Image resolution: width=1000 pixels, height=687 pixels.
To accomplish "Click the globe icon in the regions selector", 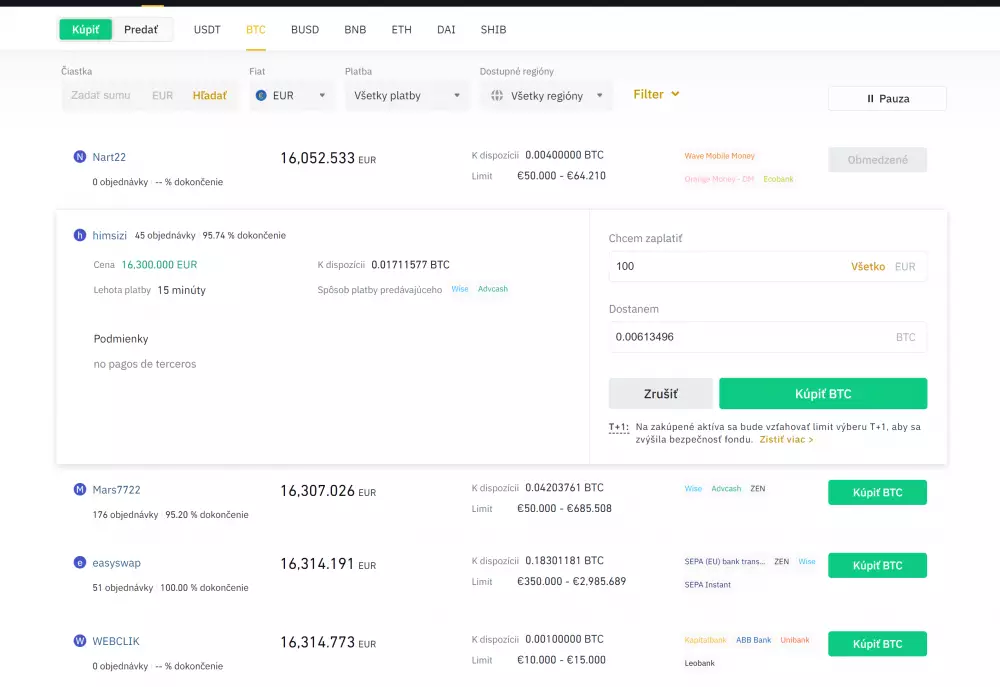I will tap(497, 95).
